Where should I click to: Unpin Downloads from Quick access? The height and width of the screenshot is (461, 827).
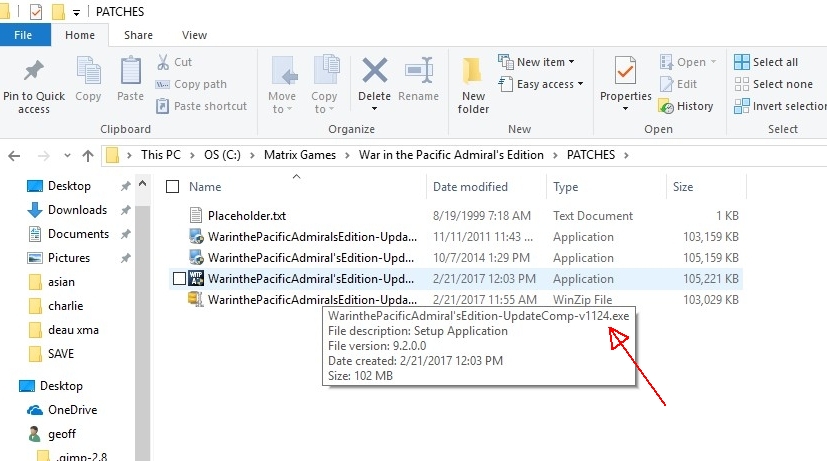click(126, 210)
